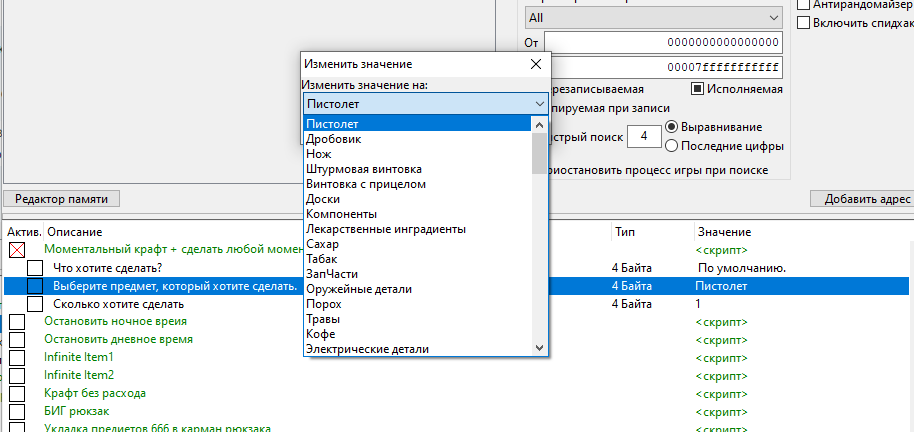914x432 pixels.
Task: Disable the Моментальный крафт script checkbox
Action: click(17, 249)
